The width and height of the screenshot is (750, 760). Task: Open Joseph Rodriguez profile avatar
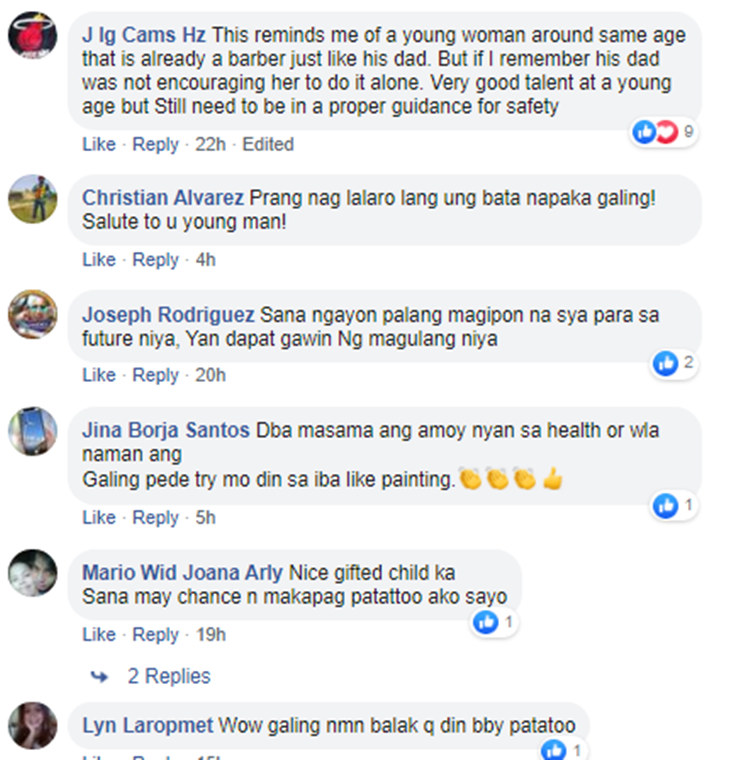(x=32, y=314)
